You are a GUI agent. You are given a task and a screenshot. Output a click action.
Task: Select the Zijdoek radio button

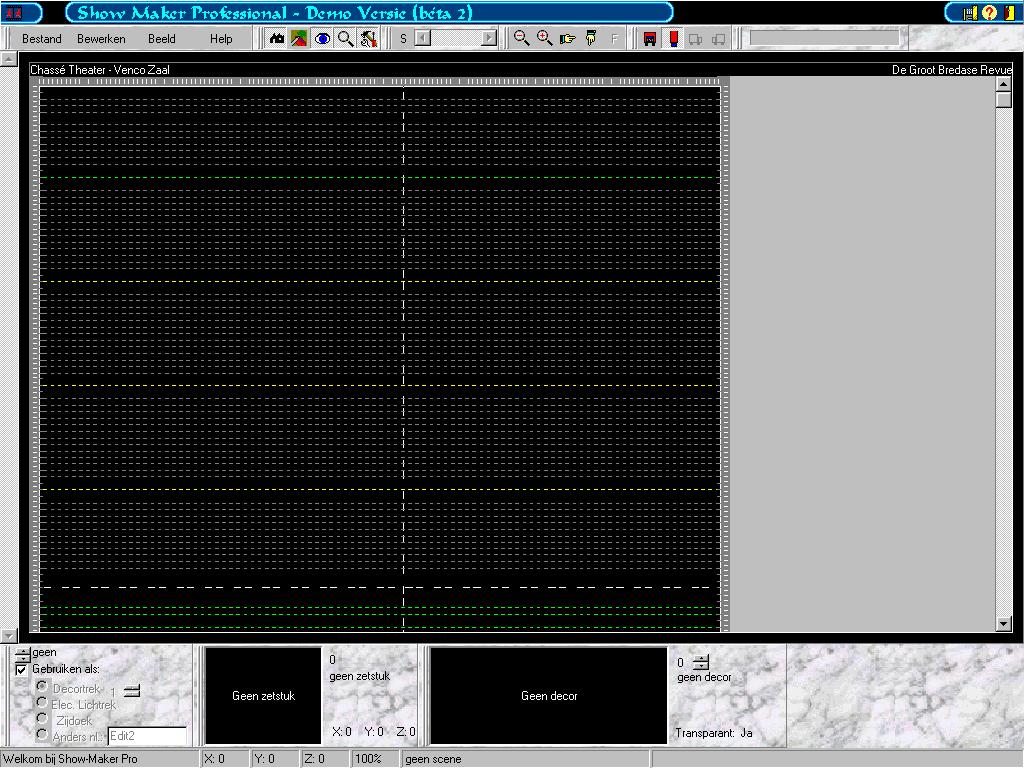point(42,718)
